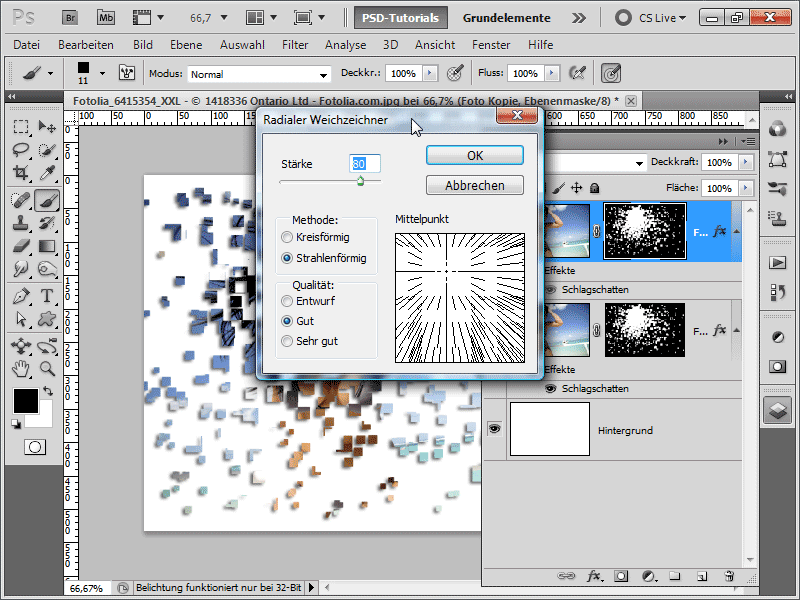The image size is (800, 600).
Task: Toggle Quick Mask mode icon
Action: [x=35, y=447]
